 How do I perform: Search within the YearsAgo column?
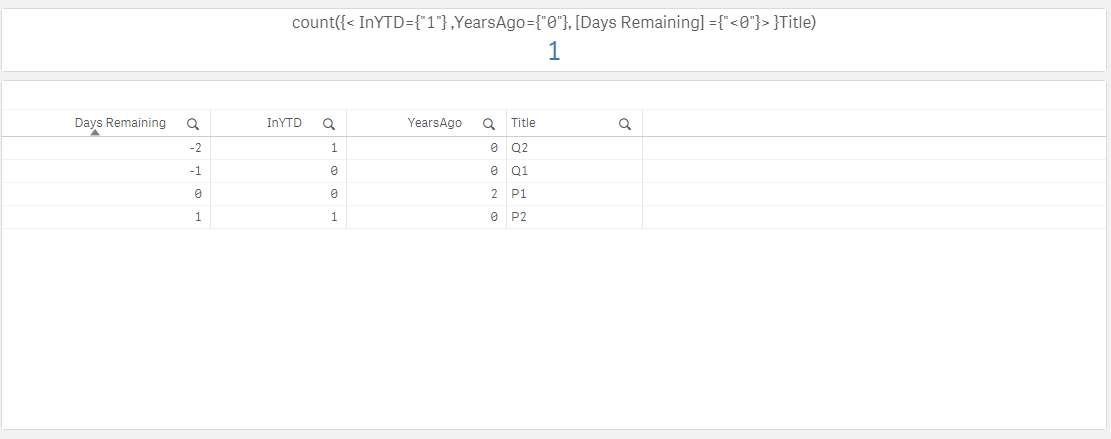(489, 125)
